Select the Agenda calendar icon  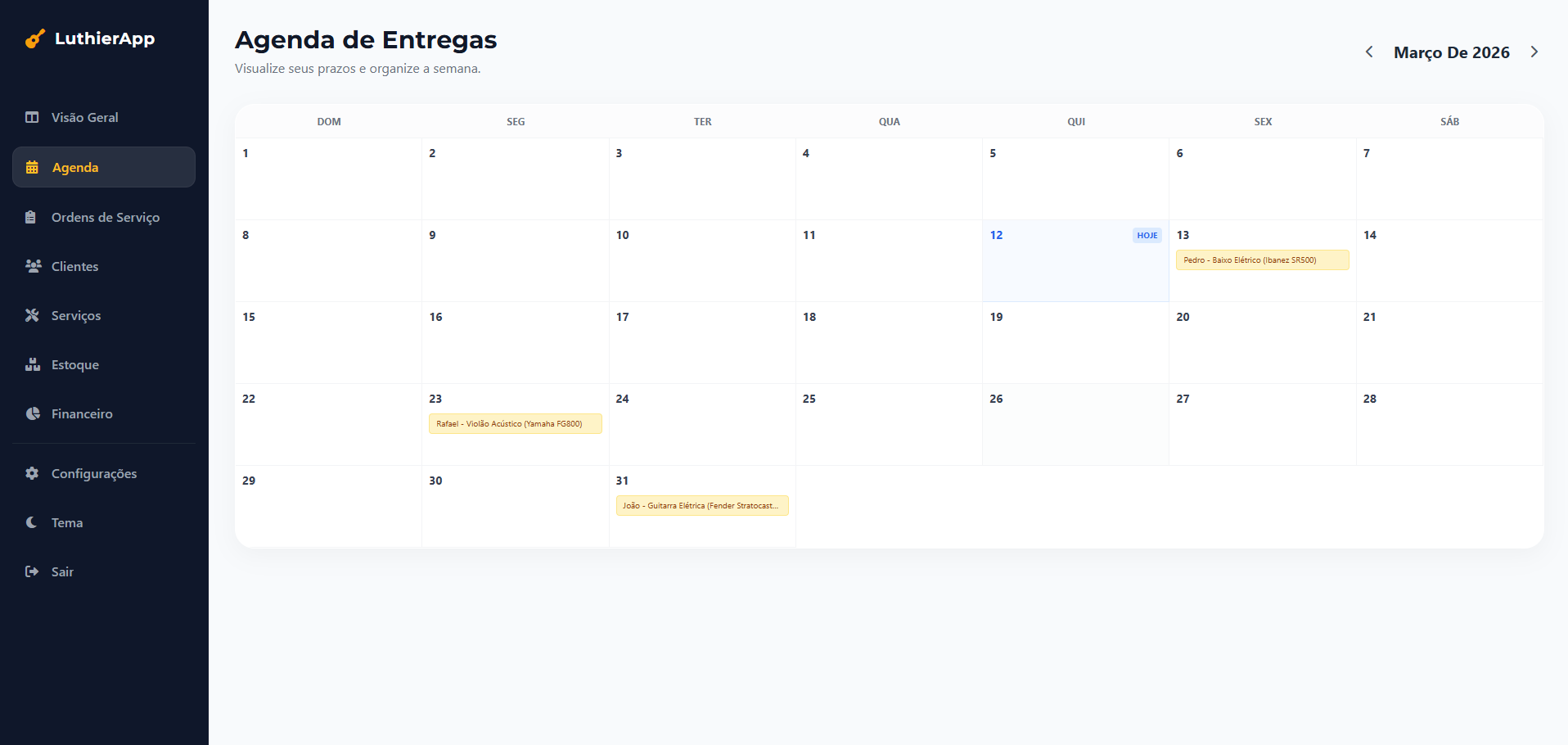32,167
